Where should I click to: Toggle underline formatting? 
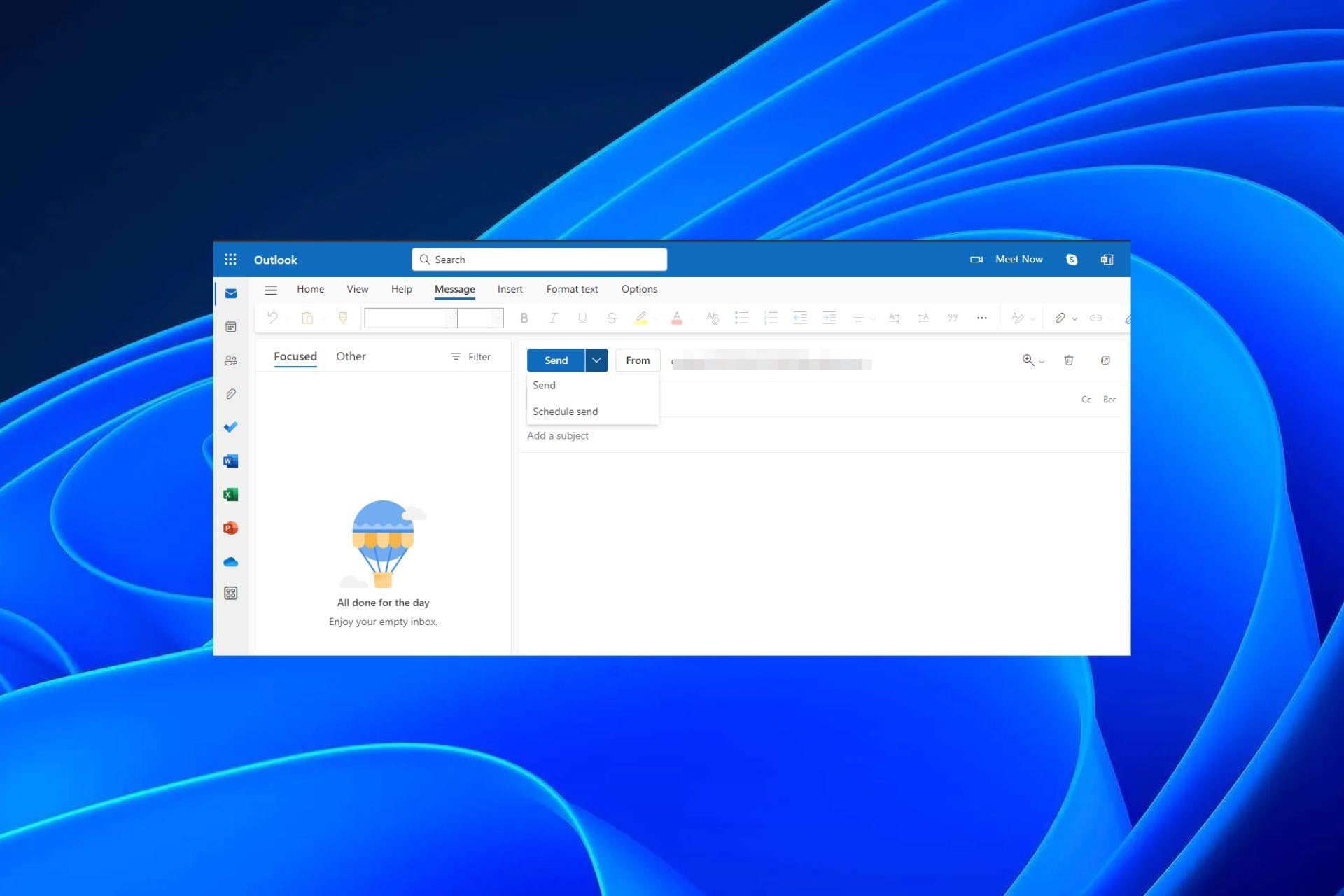(582, 318)
